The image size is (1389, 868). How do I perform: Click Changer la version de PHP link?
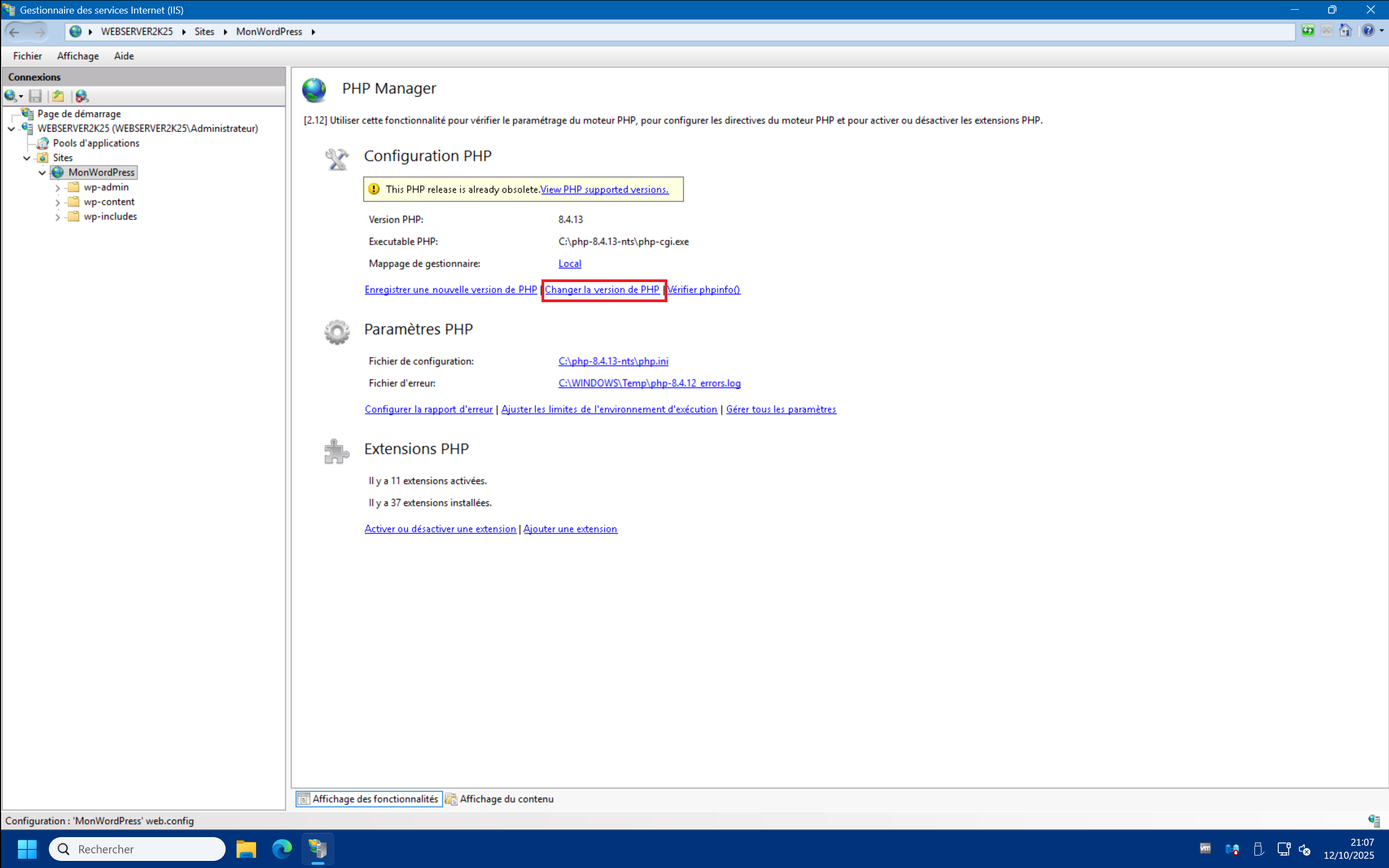click(x=602, y=290)
